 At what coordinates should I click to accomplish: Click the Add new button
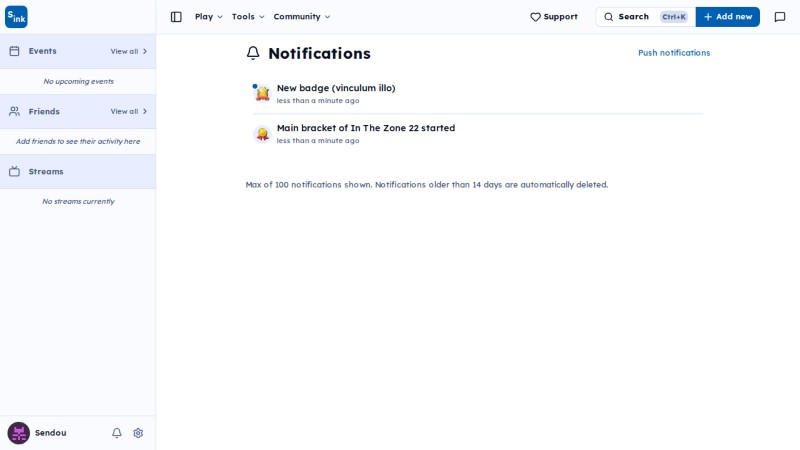(728, 17)
